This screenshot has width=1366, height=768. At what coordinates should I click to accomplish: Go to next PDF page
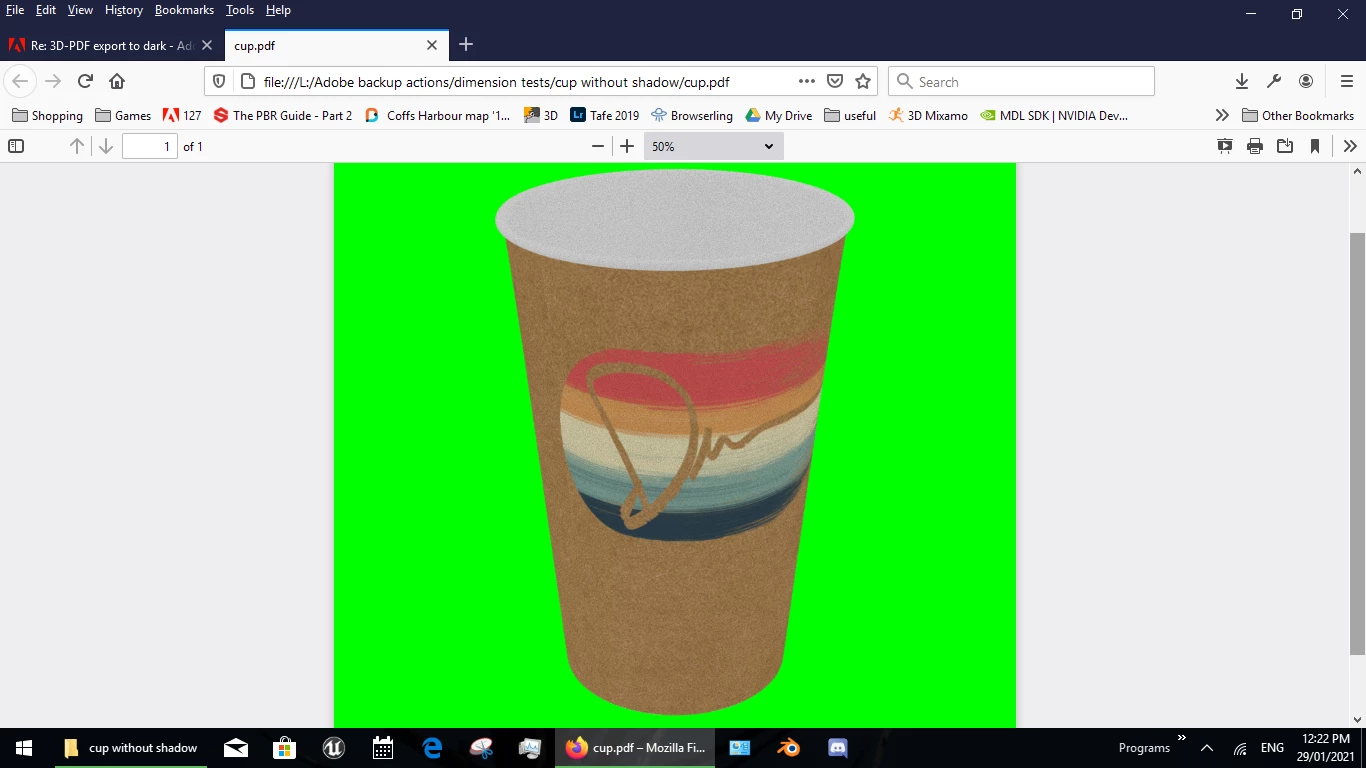[106, 146]
